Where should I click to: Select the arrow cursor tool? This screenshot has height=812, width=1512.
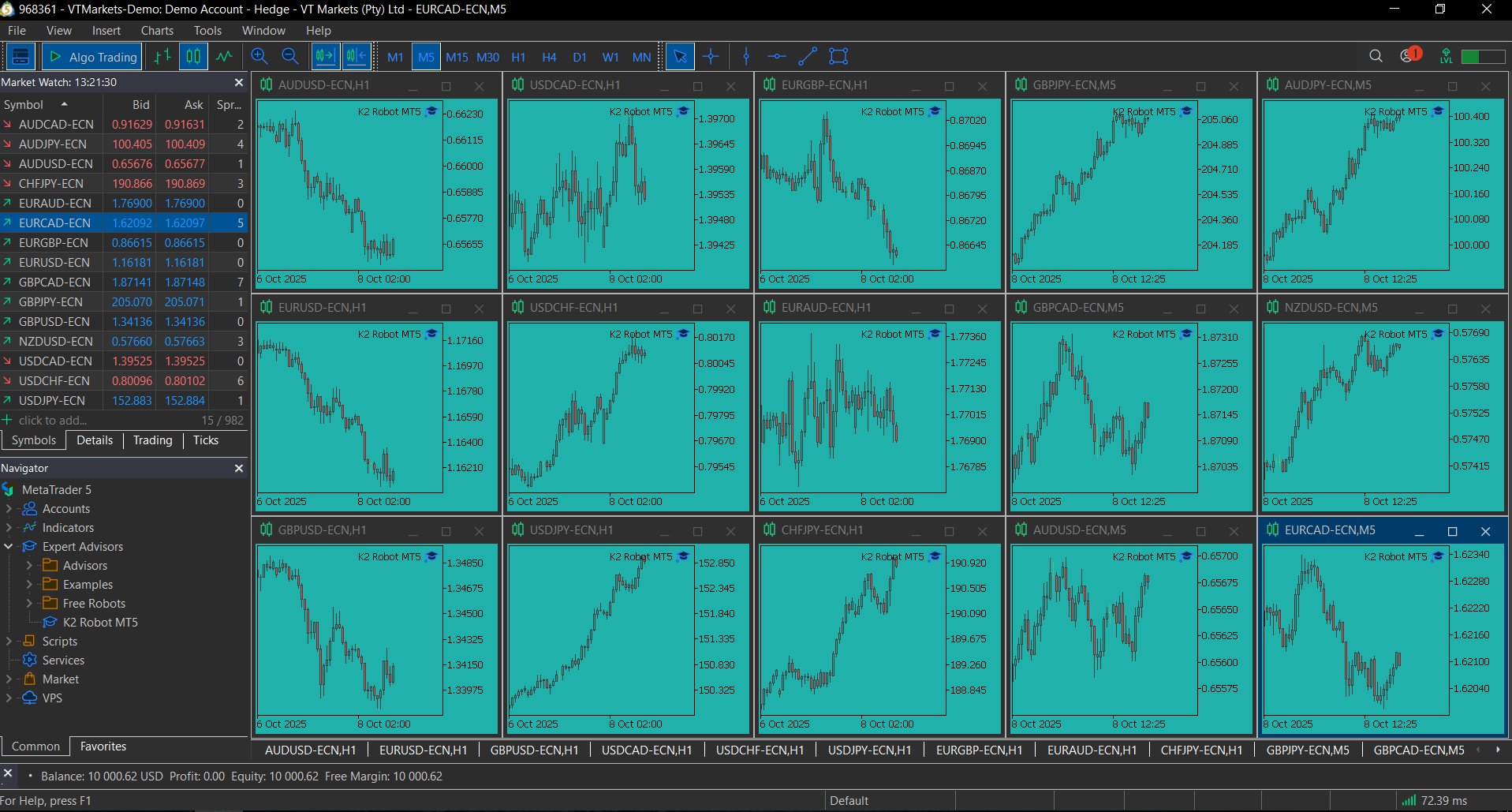click(x=680, y=57)
